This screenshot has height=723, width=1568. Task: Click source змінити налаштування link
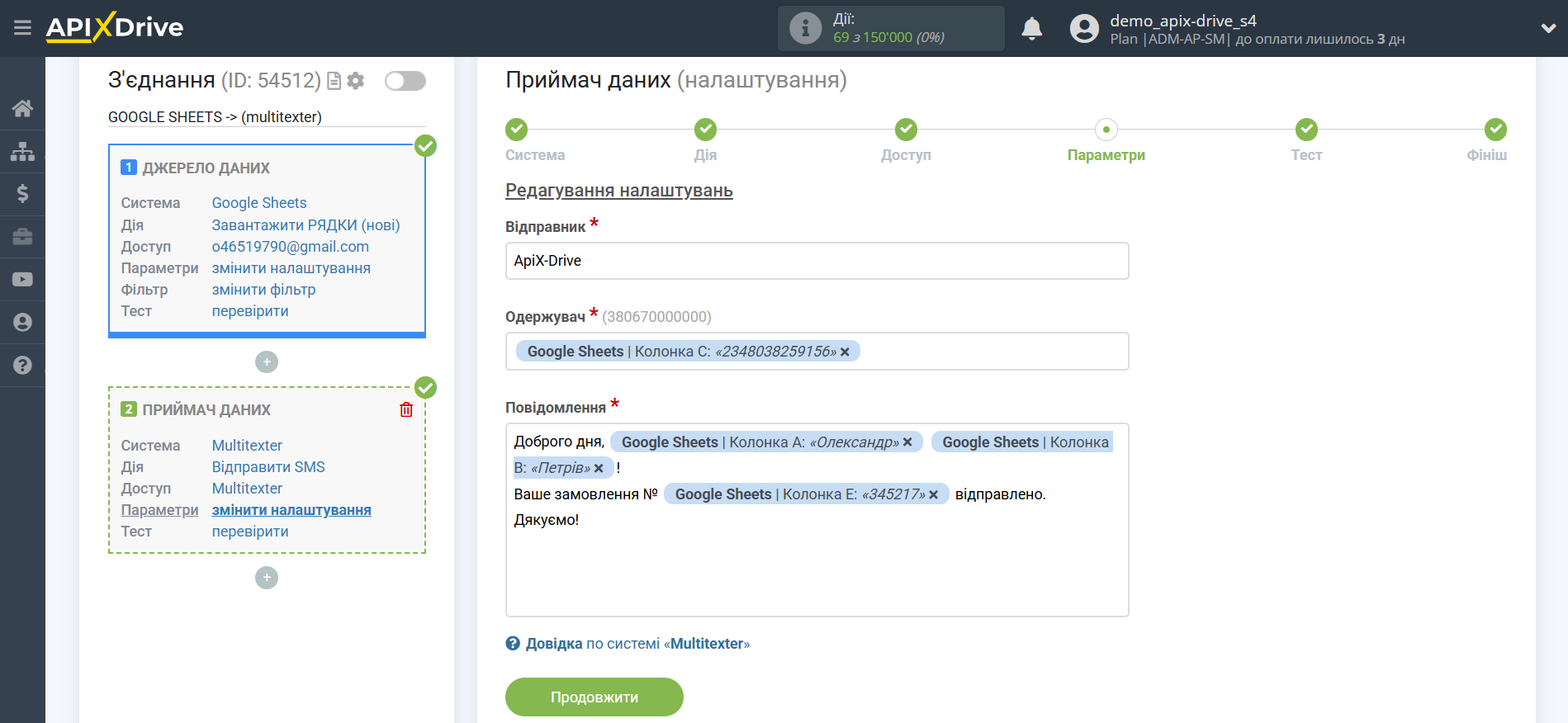pyautogui.click(x=291, y=268)
